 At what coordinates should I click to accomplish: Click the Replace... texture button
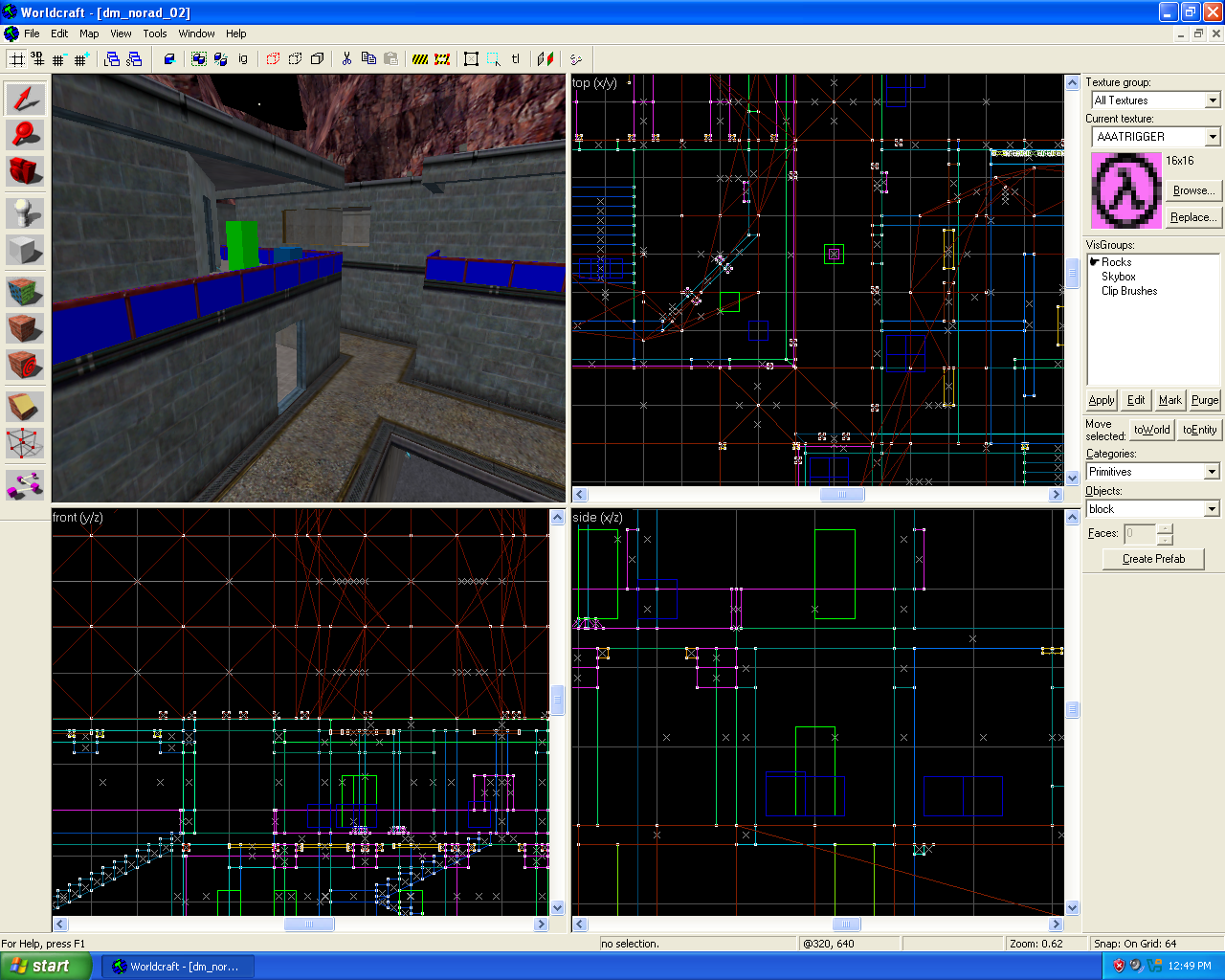[x=1193, y=217]
